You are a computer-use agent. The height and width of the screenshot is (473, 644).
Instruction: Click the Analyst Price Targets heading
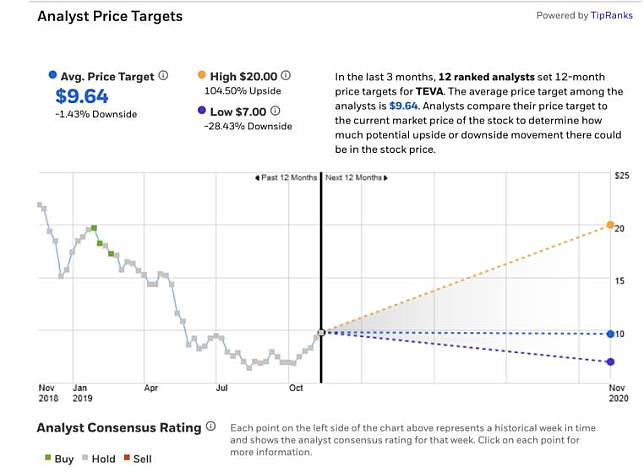click(110, 16)
